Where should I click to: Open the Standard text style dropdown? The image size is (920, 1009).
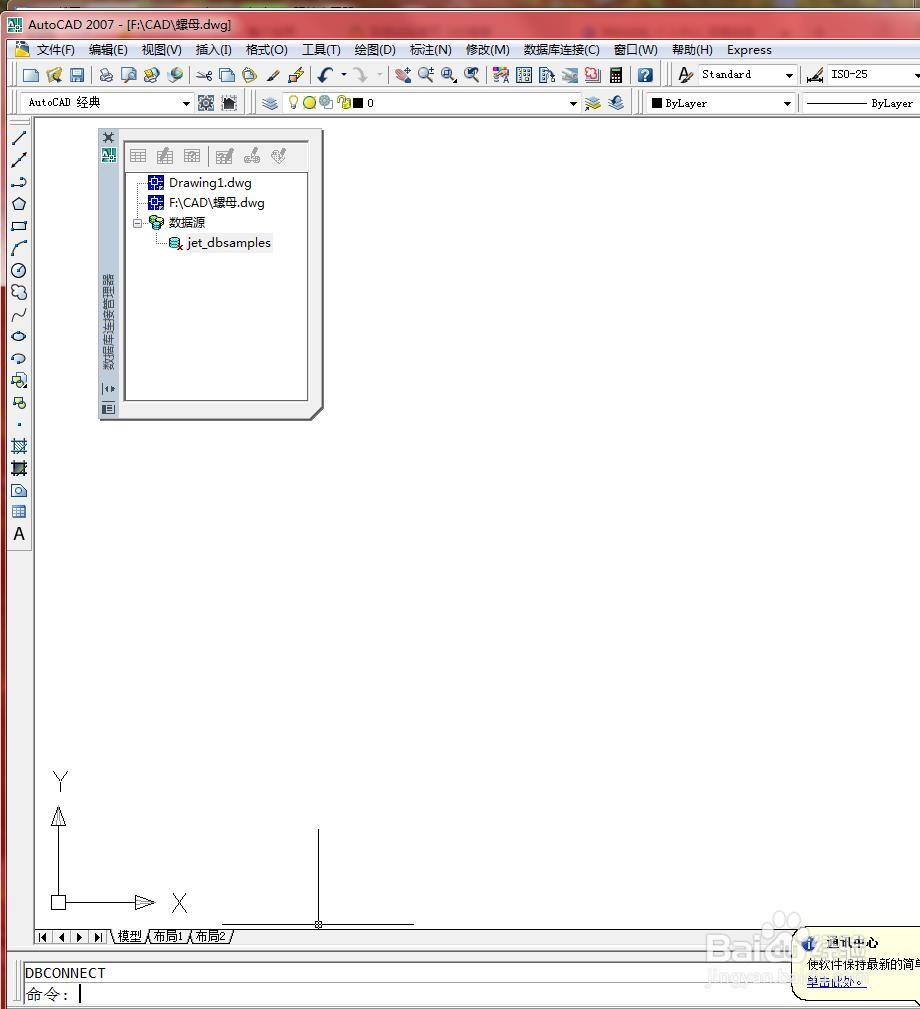(x=789, y=75)
